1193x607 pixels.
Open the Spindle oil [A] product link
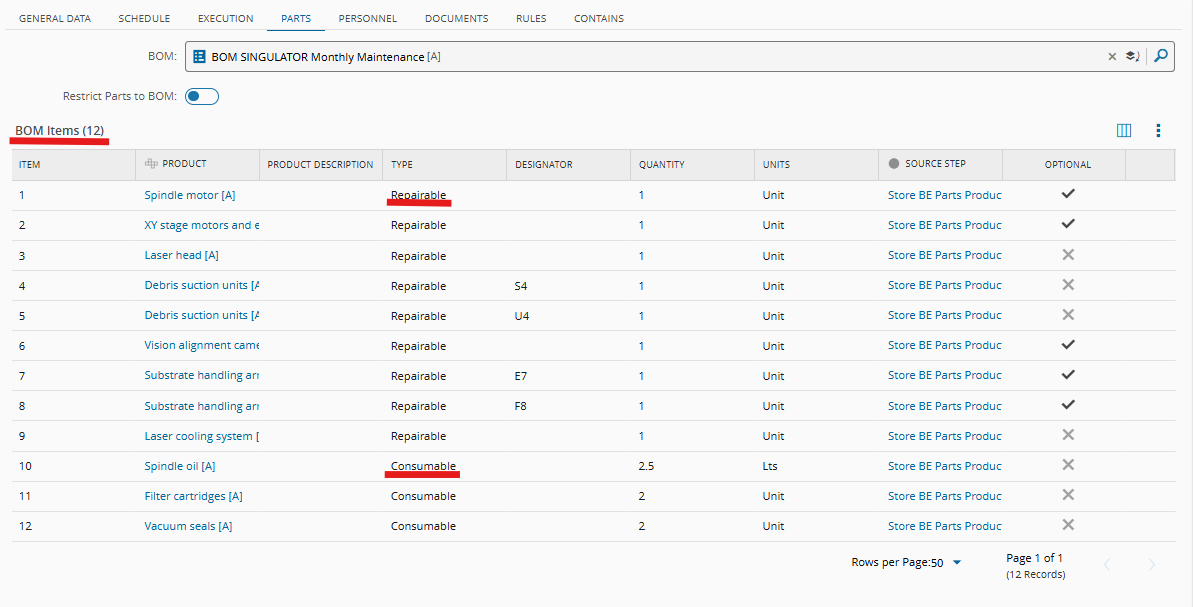point(180,466)
